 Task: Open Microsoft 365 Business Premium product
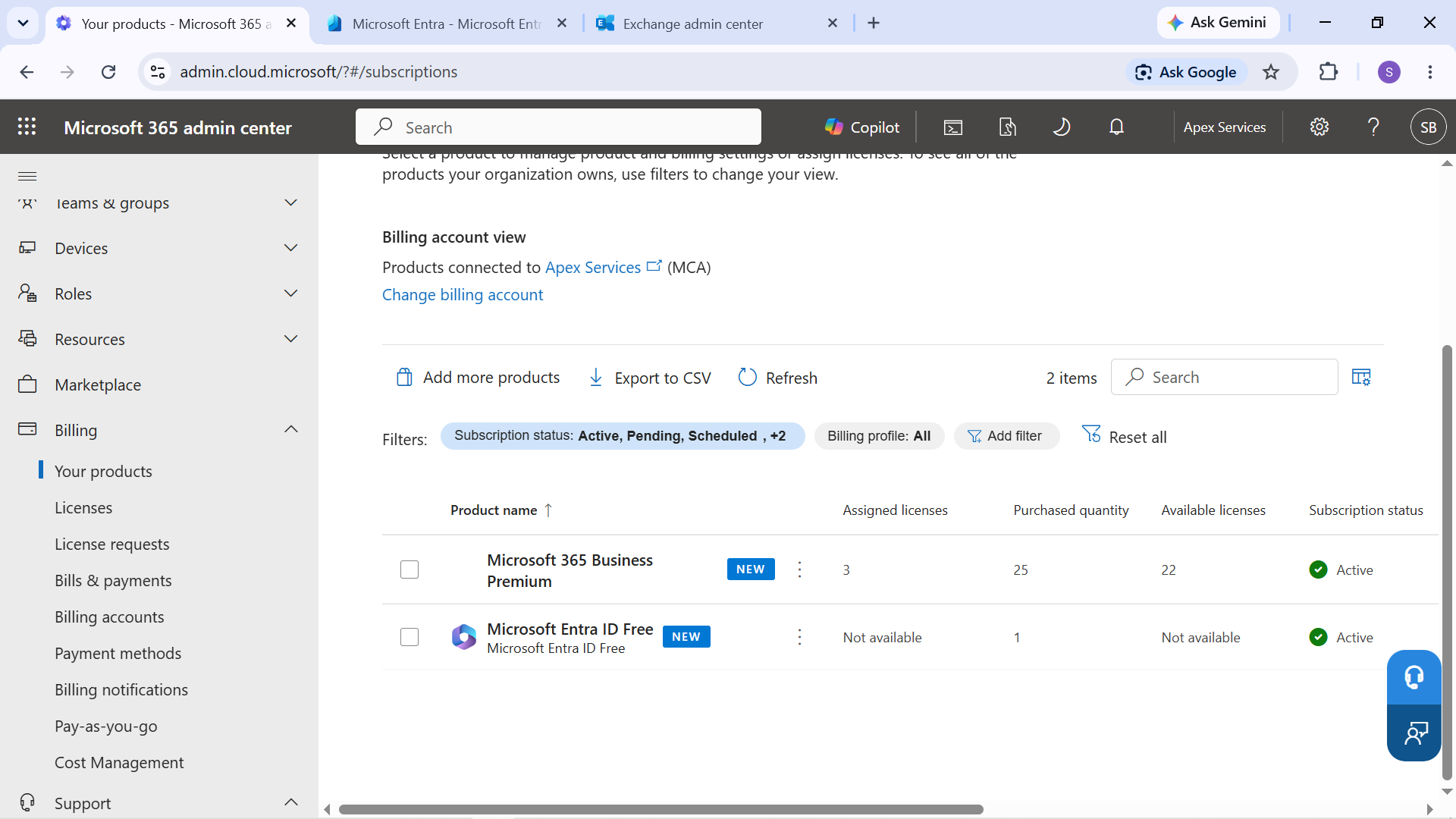point(570,570)
